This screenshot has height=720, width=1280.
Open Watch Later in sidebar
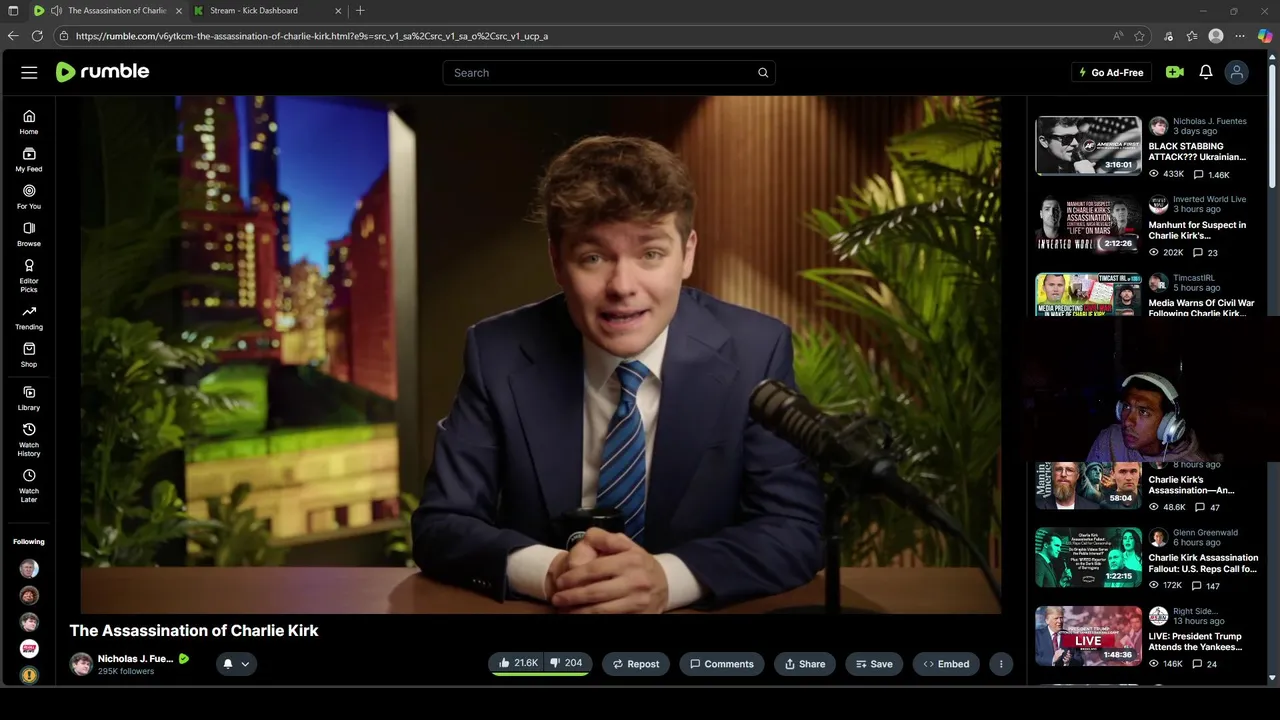29,485
